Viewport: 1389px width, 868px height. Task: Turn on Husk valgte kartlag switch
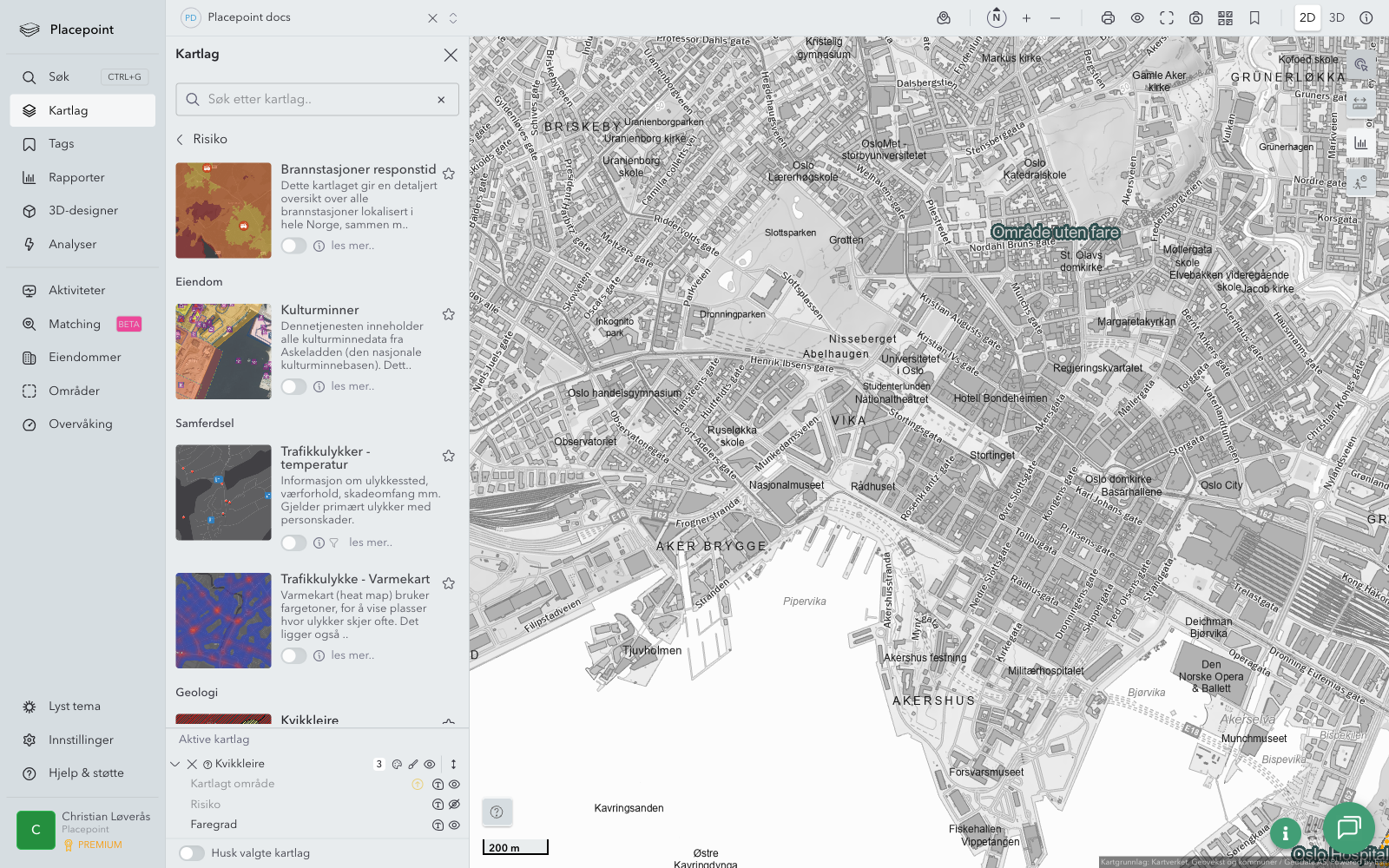click(x=192, y=853)
